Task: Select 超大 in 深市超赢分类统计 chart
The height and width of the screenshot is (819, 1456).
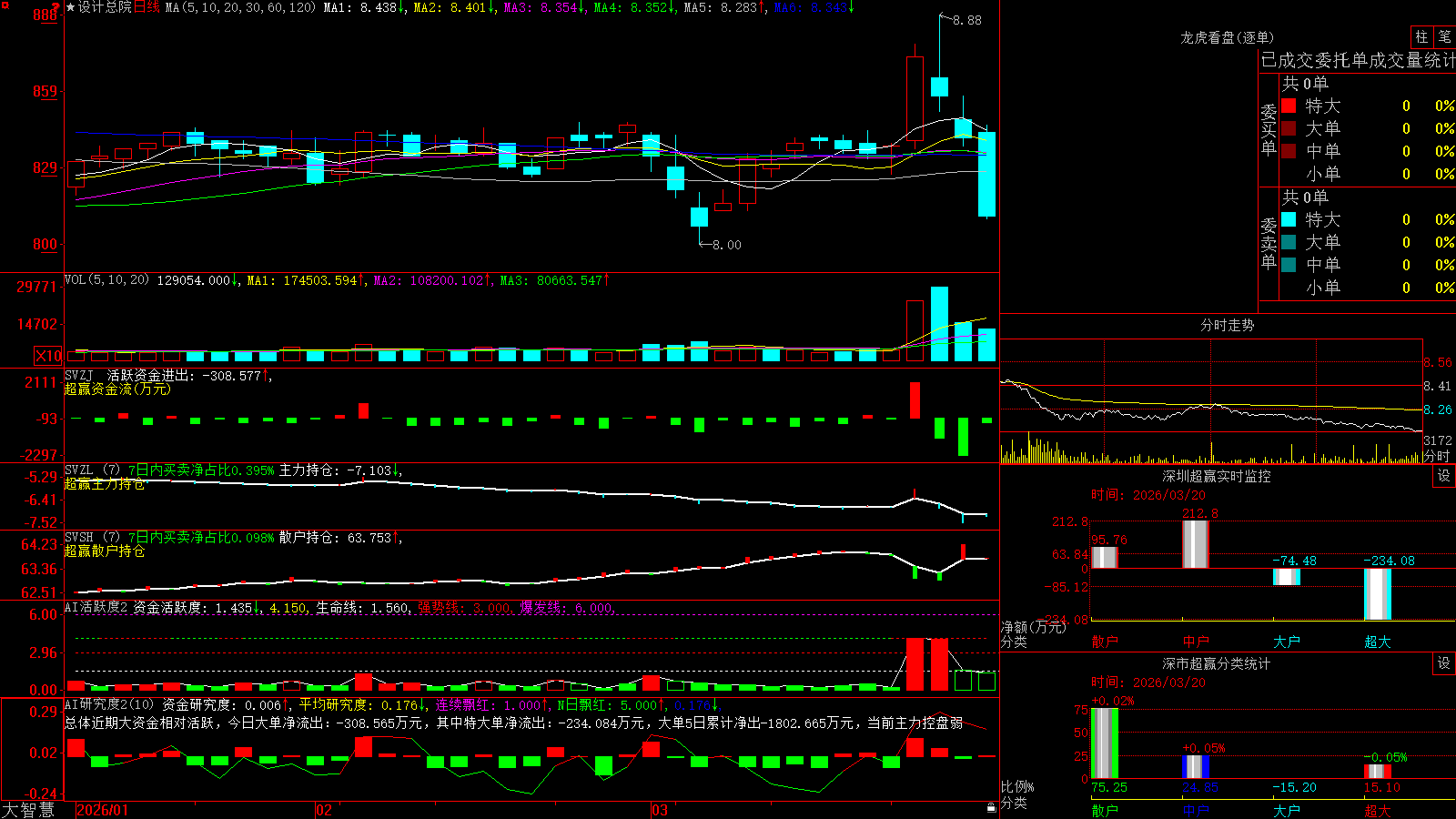Action: pos(1378,811)
